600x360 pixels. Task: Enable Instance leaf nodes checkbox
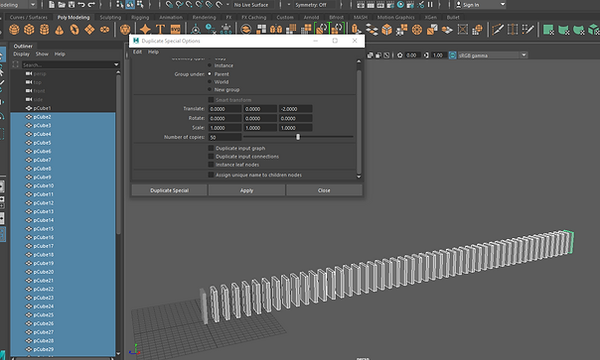[x=211, y=165]
